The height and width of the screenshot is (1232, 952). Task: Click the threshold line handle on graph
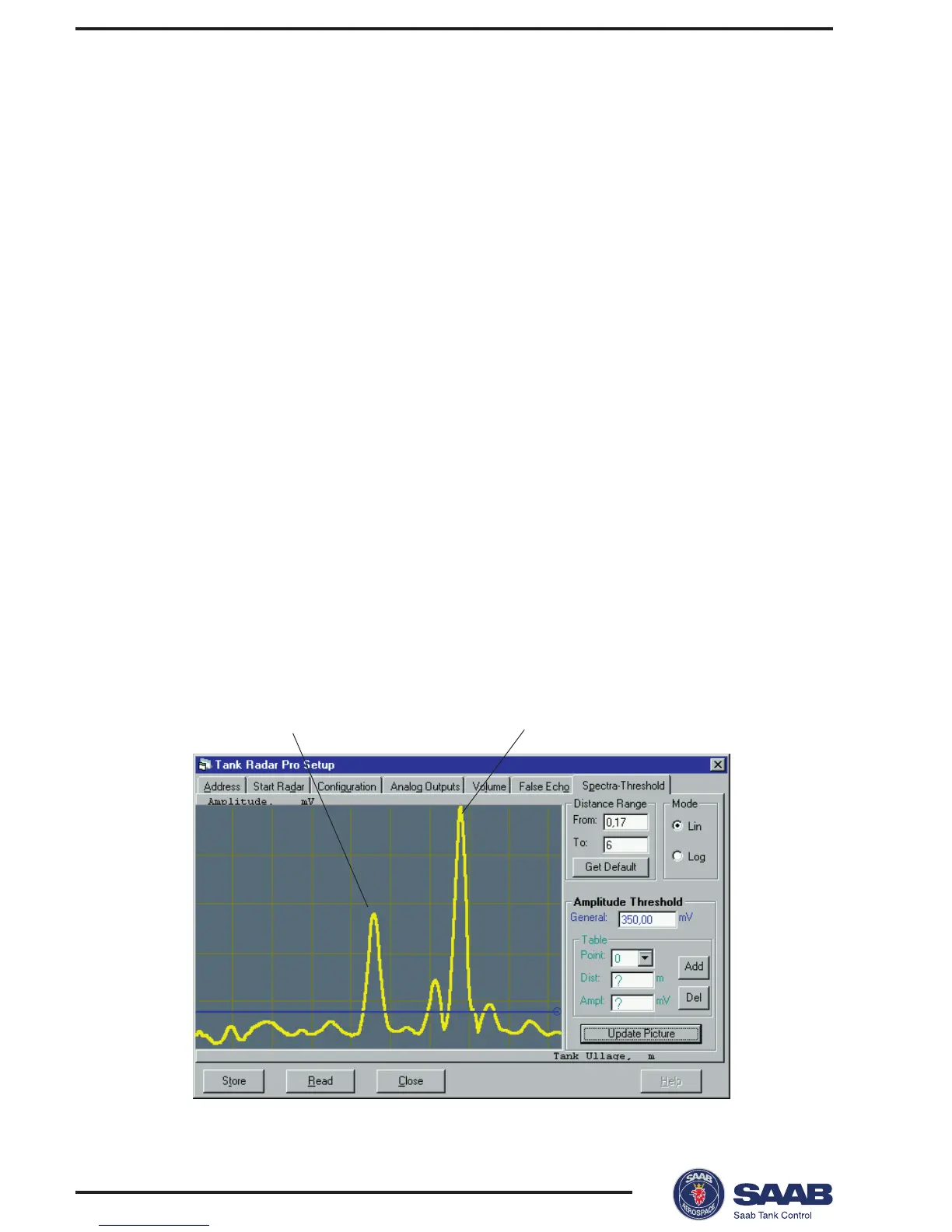click(556, 1011)
